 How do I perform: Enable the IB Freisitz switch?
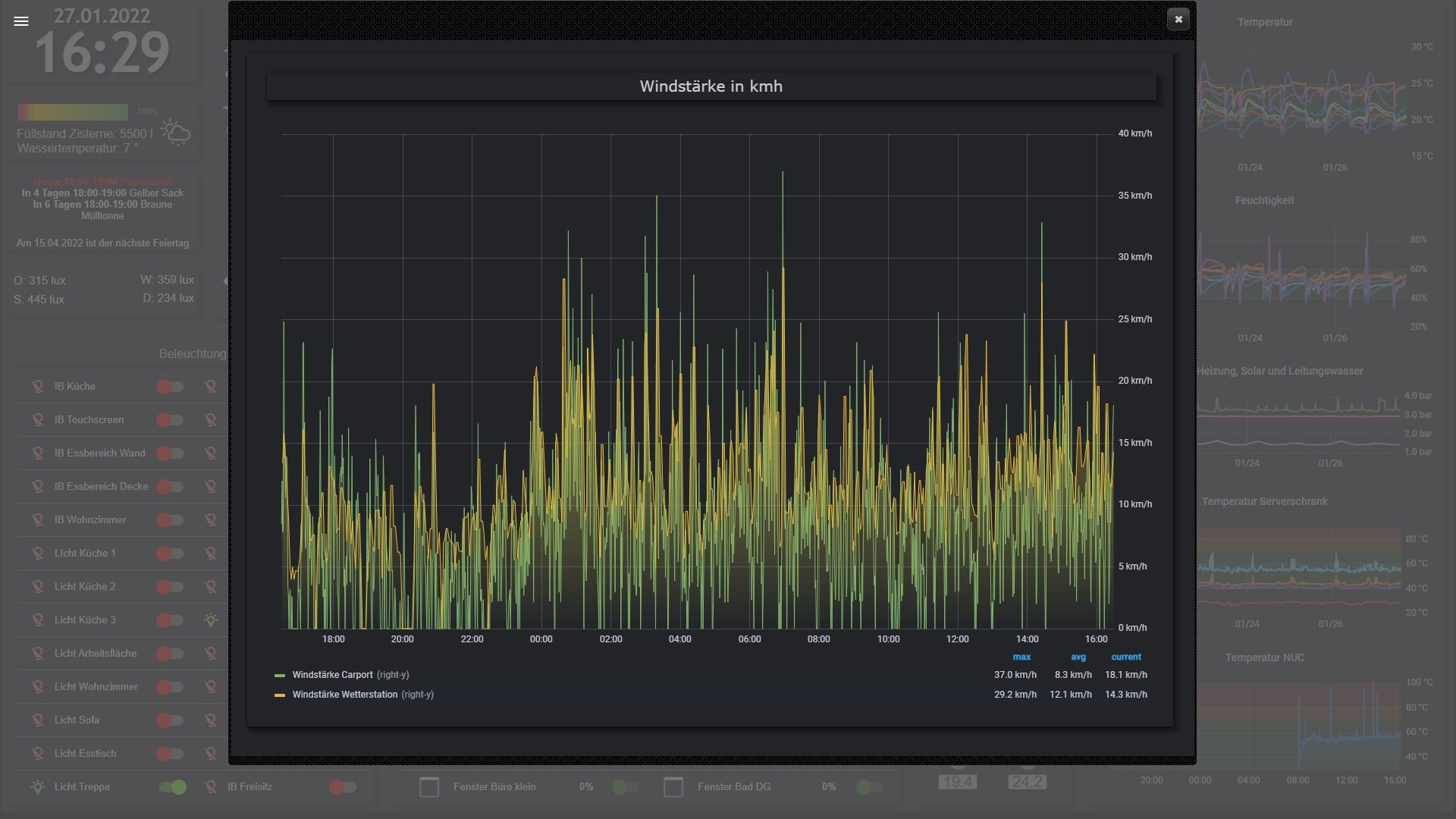pyautogui.click(x=343, y=787)
